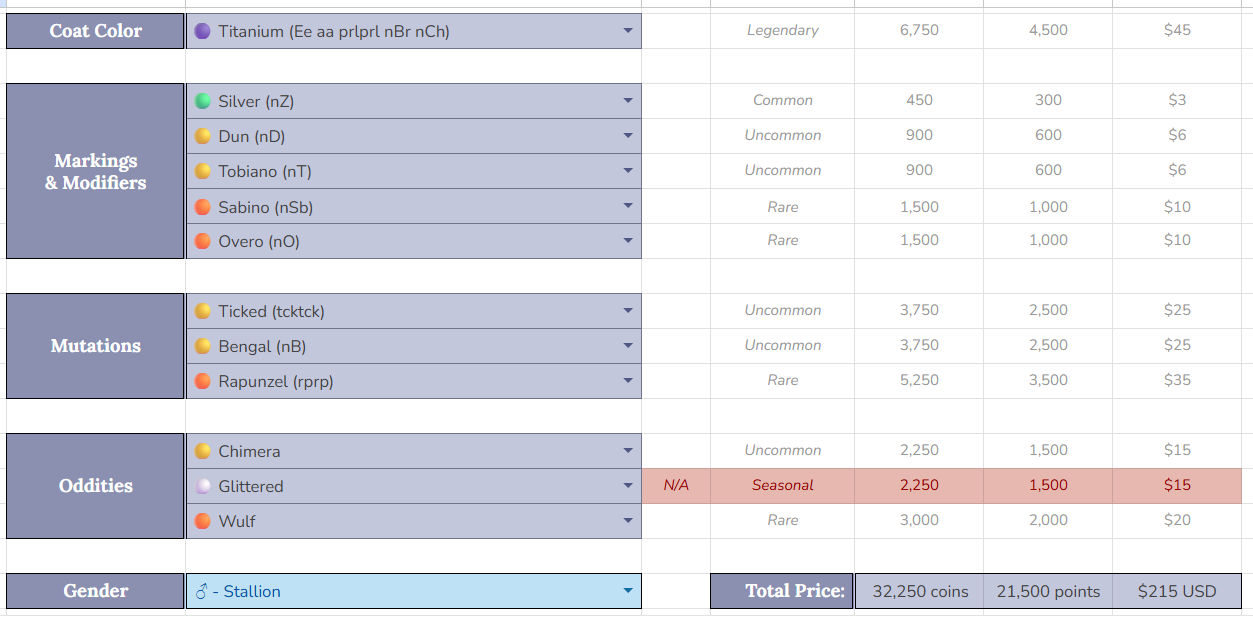
Task: Click the yellow dot beside Ticked (tcktck)
Action: (x=203, y=311)
